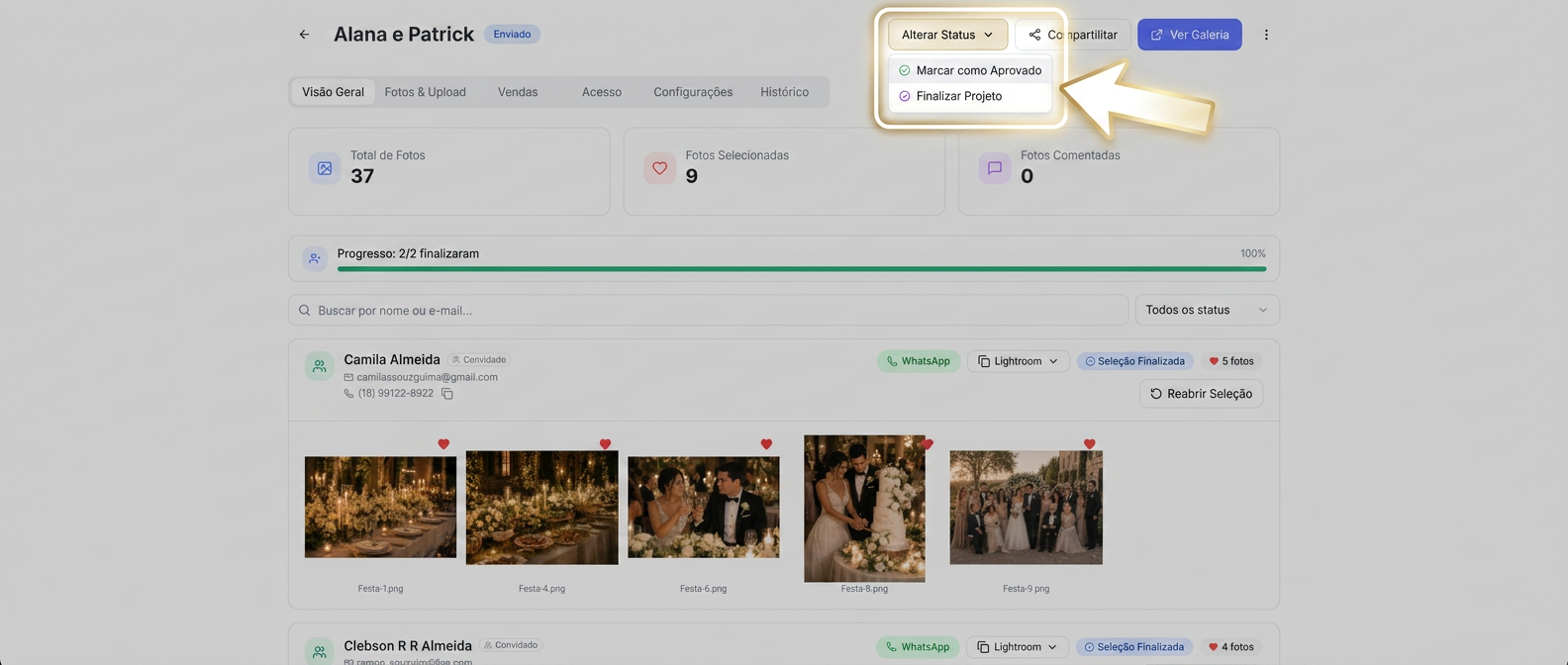This screenshot has height=665, width=1568.
Task: Click the Compartilhar button
Action: point(1072,35)
